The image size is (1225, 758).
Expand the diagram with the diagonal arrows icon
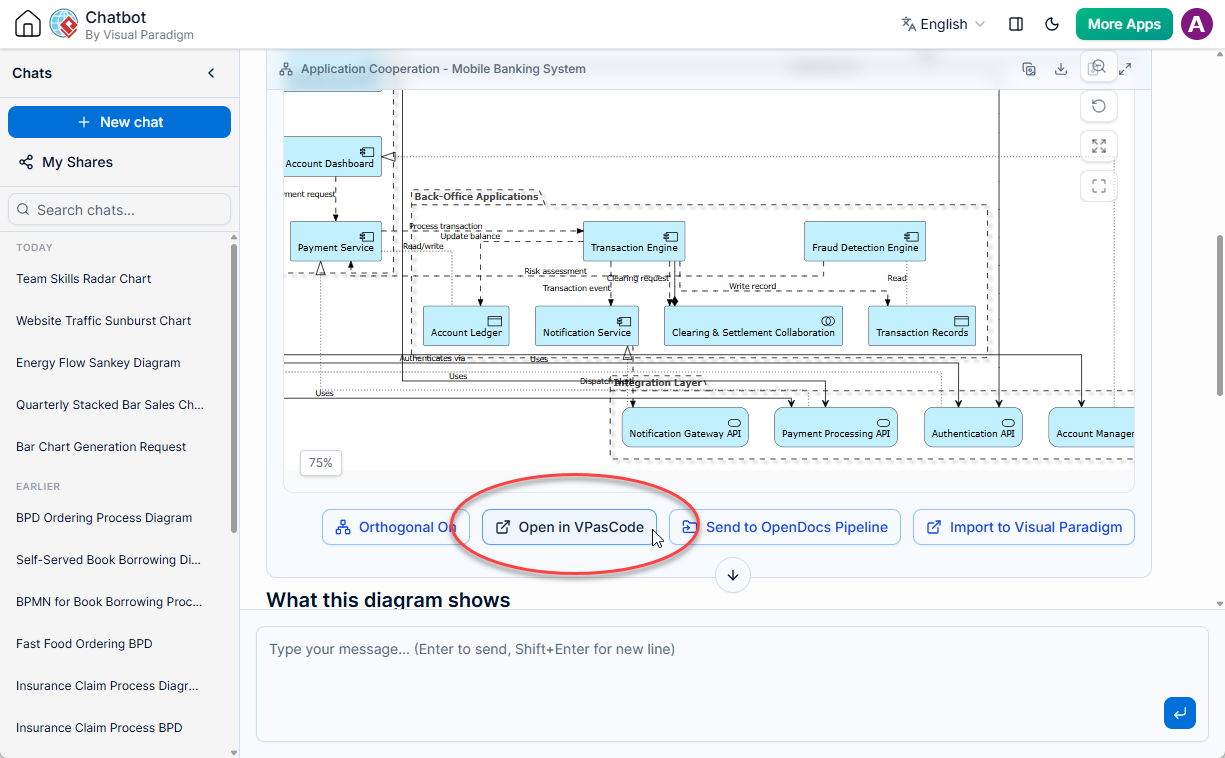[1125, 69]
